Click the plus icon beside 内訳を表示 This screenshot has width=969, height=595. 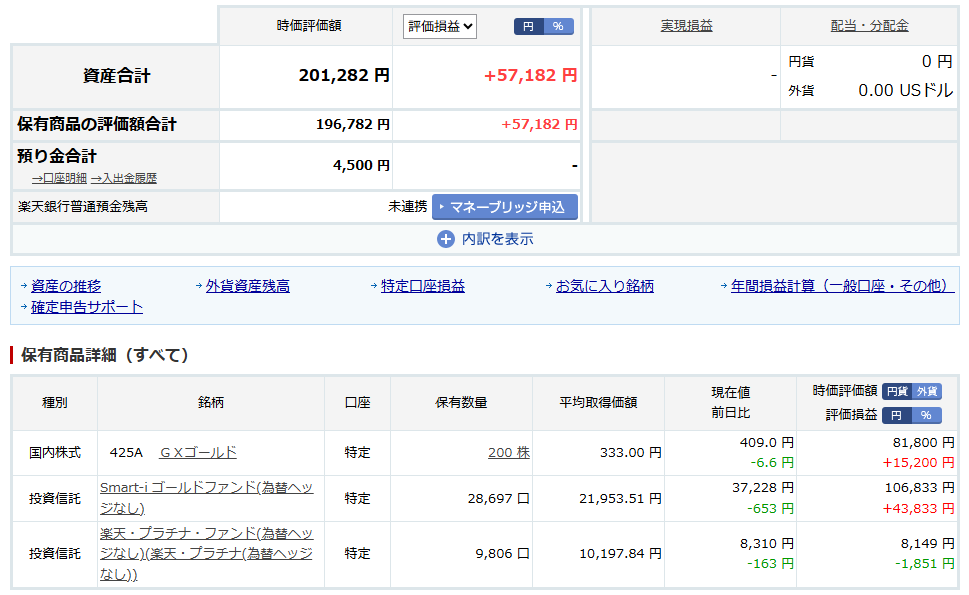[446, 239]
